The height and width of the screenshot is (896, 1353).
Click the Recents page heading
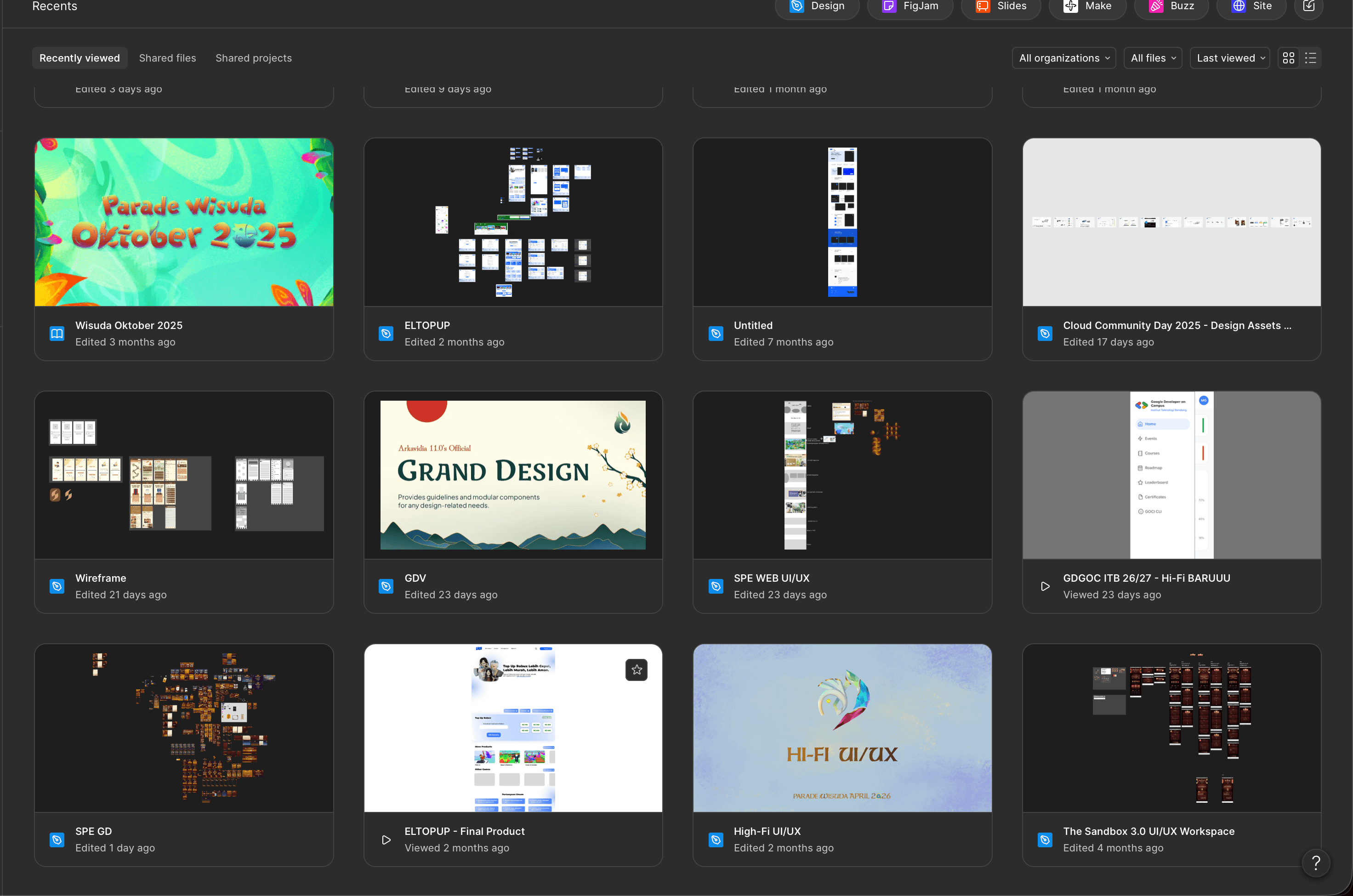(x=55, y=6)
